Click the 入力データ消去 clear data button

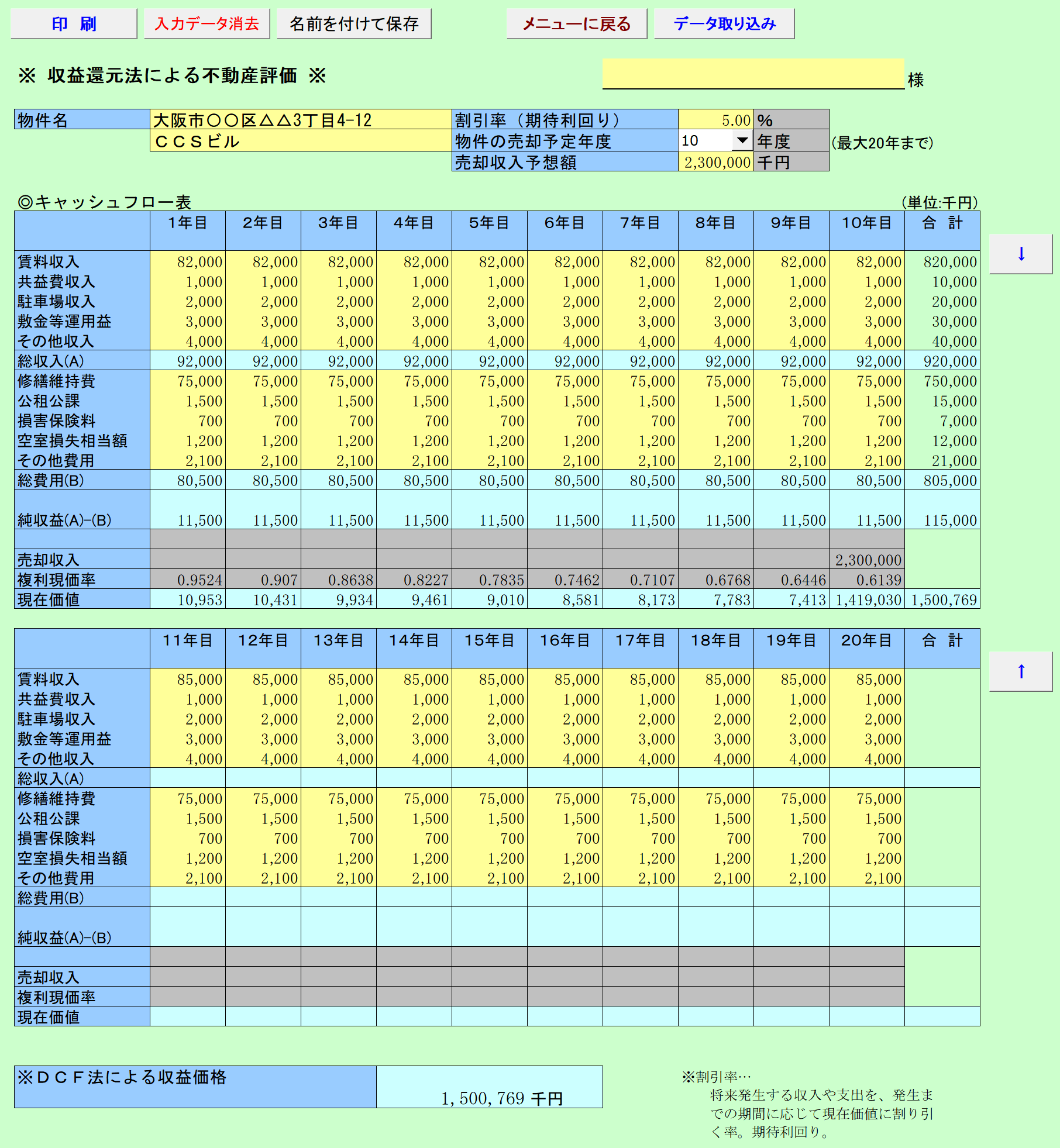pyautogui.click(x=207, y=24)
